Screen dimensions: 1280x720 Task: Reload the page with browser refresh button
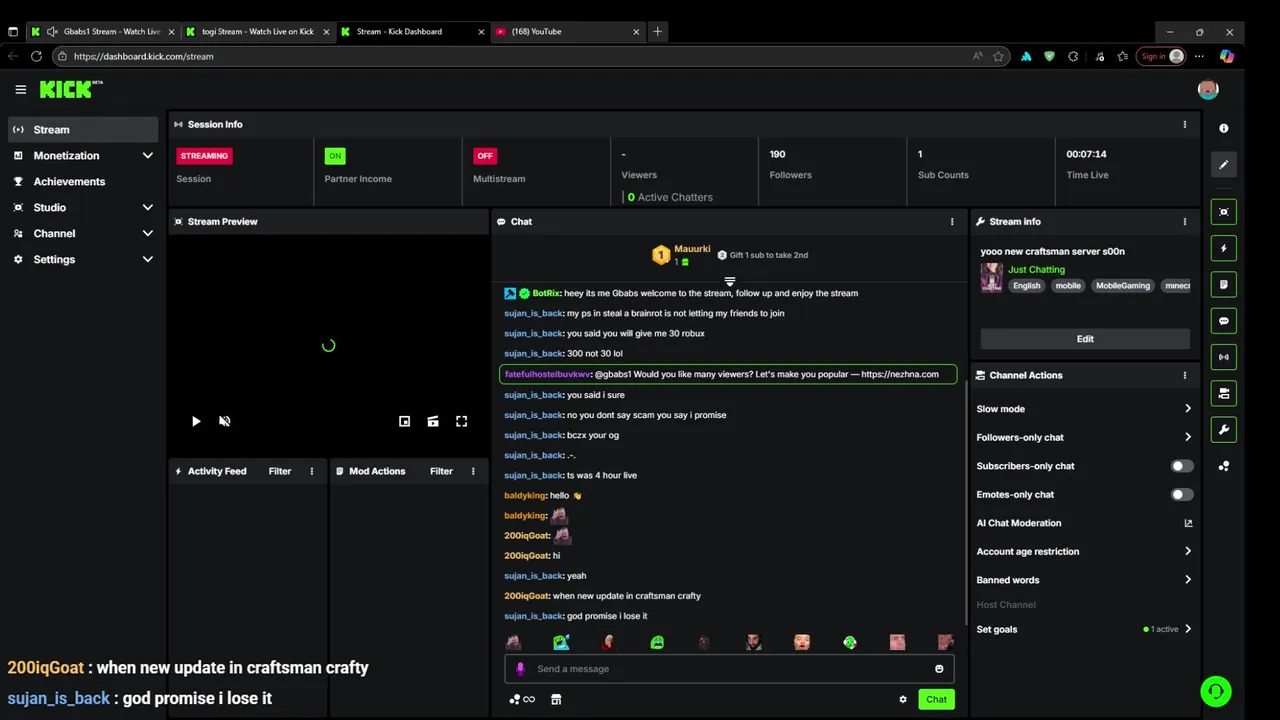point(36,56)
